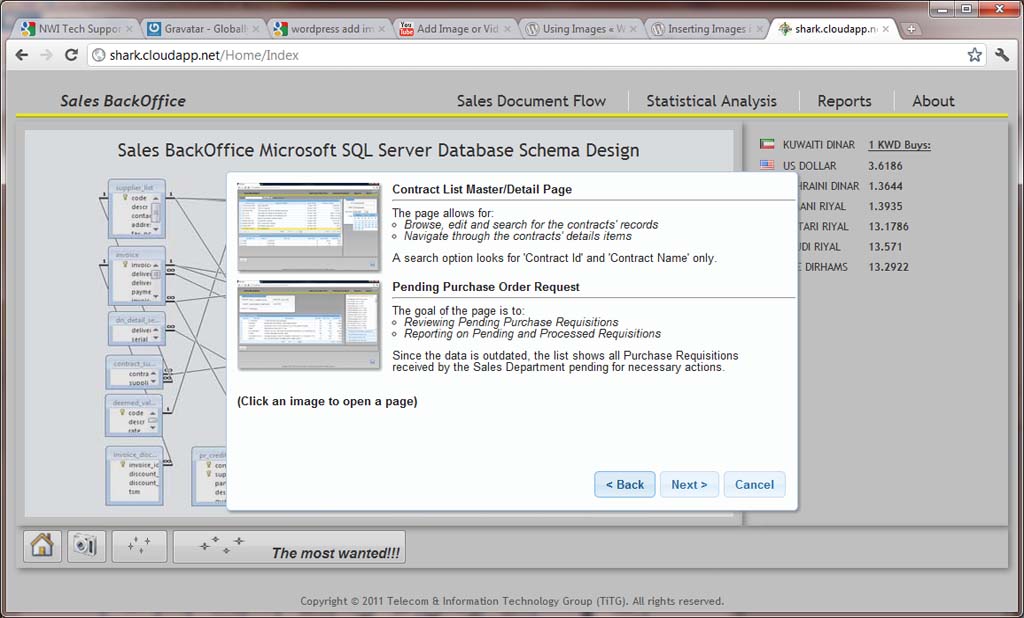Open the Chrome wrench settings menu

point(1002,55)
